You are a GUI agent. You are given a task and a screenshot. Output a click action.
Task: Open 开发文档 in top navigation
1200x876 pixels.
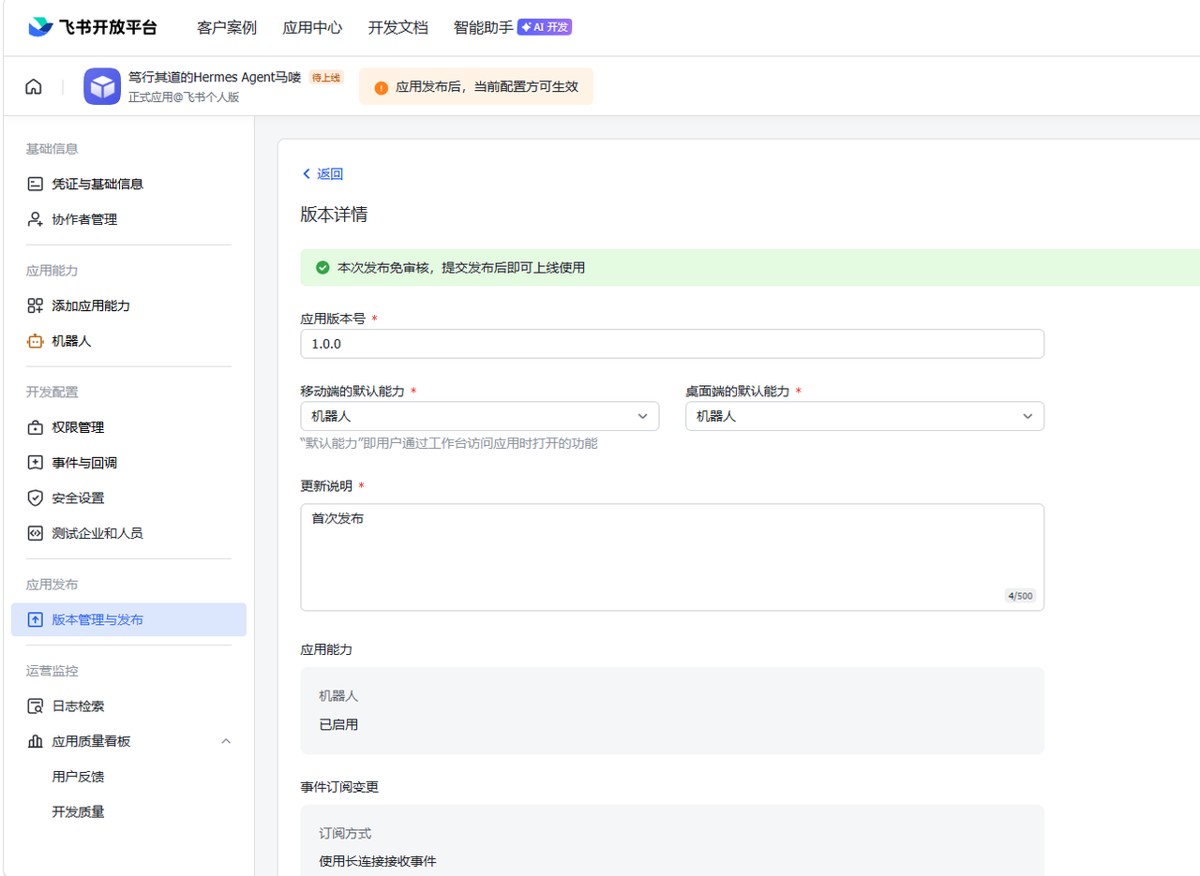coord(398,28)
